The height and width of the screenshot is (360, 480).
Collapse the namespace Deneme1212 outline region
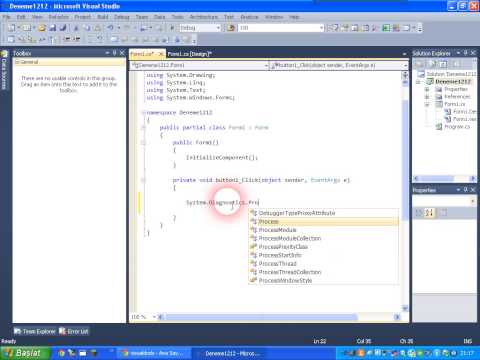click(143, 113)
